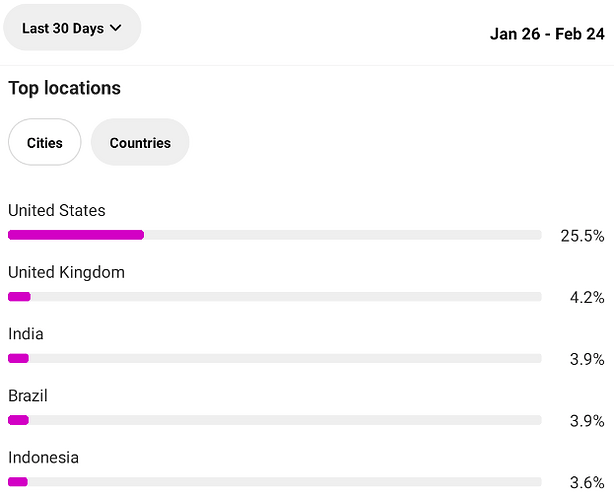Click the United States label
This screenshot has width=614, height=500.
click(x=57, y=211)
